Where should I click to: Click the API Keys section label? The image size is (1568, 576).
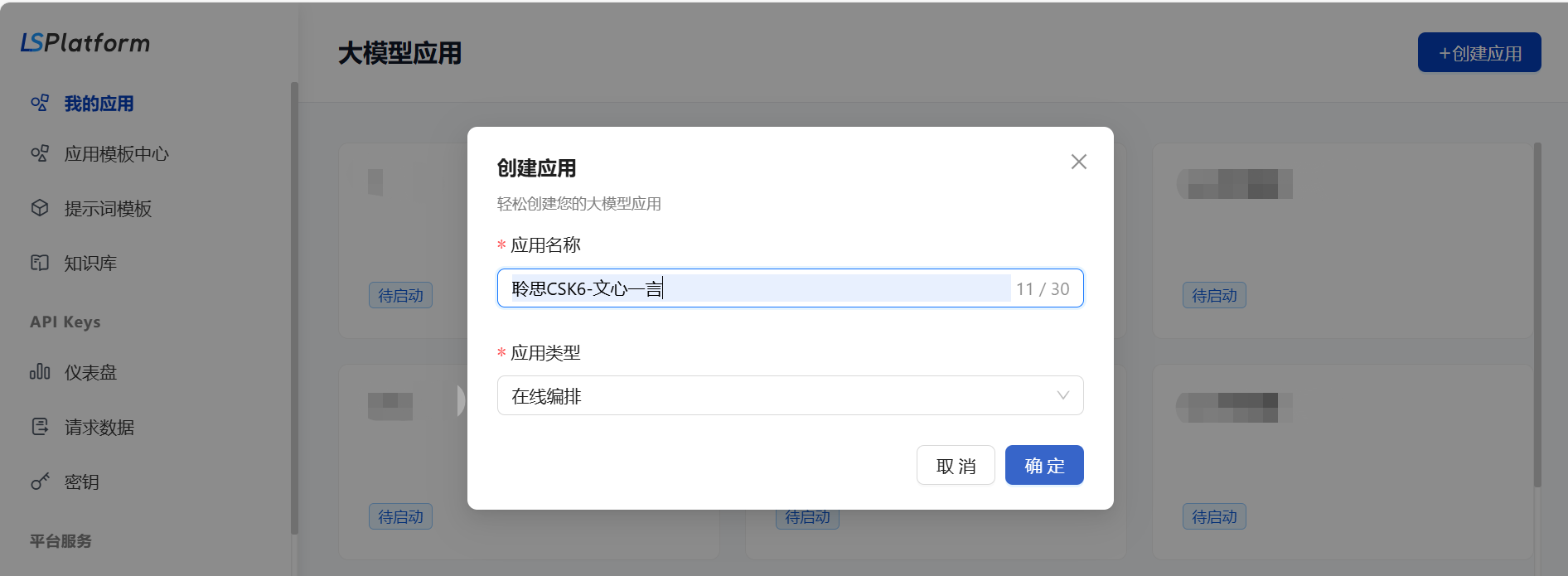tap(65, 322)
